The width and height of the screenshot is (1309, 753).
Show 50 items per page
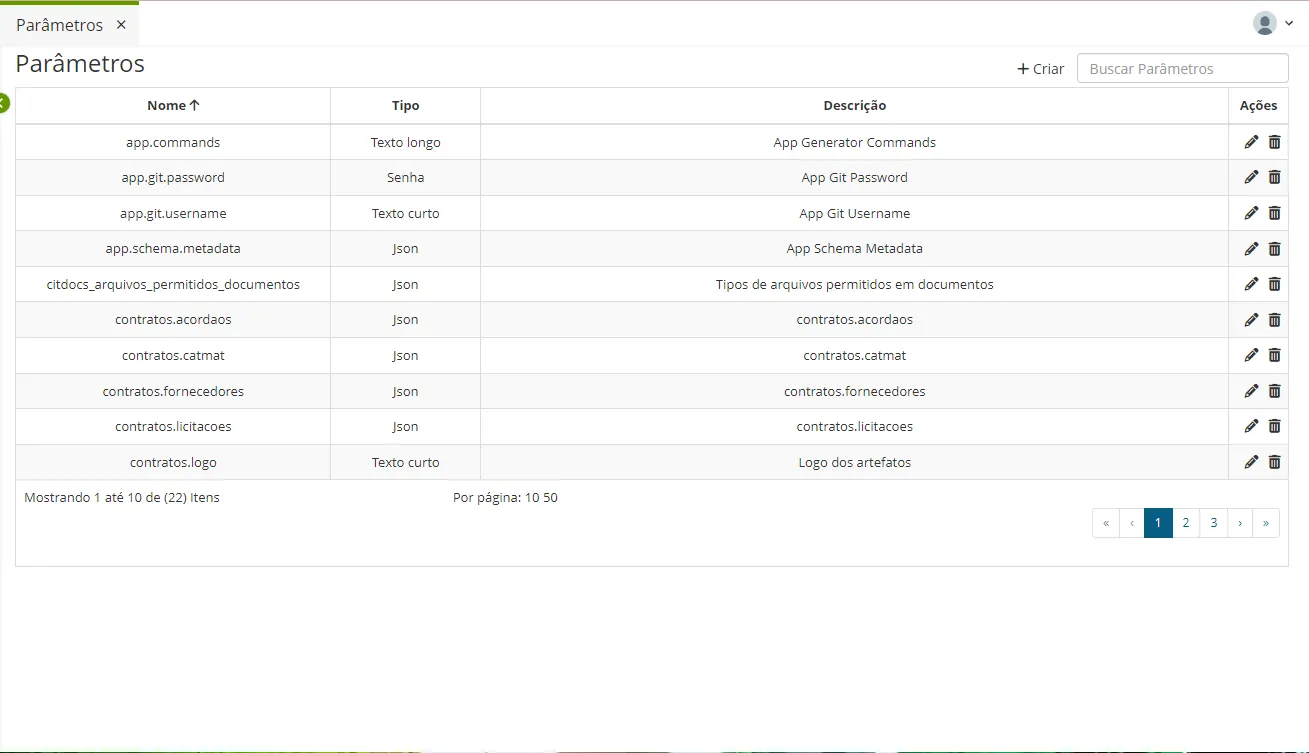pyautogui.click(x=550, y=497)
